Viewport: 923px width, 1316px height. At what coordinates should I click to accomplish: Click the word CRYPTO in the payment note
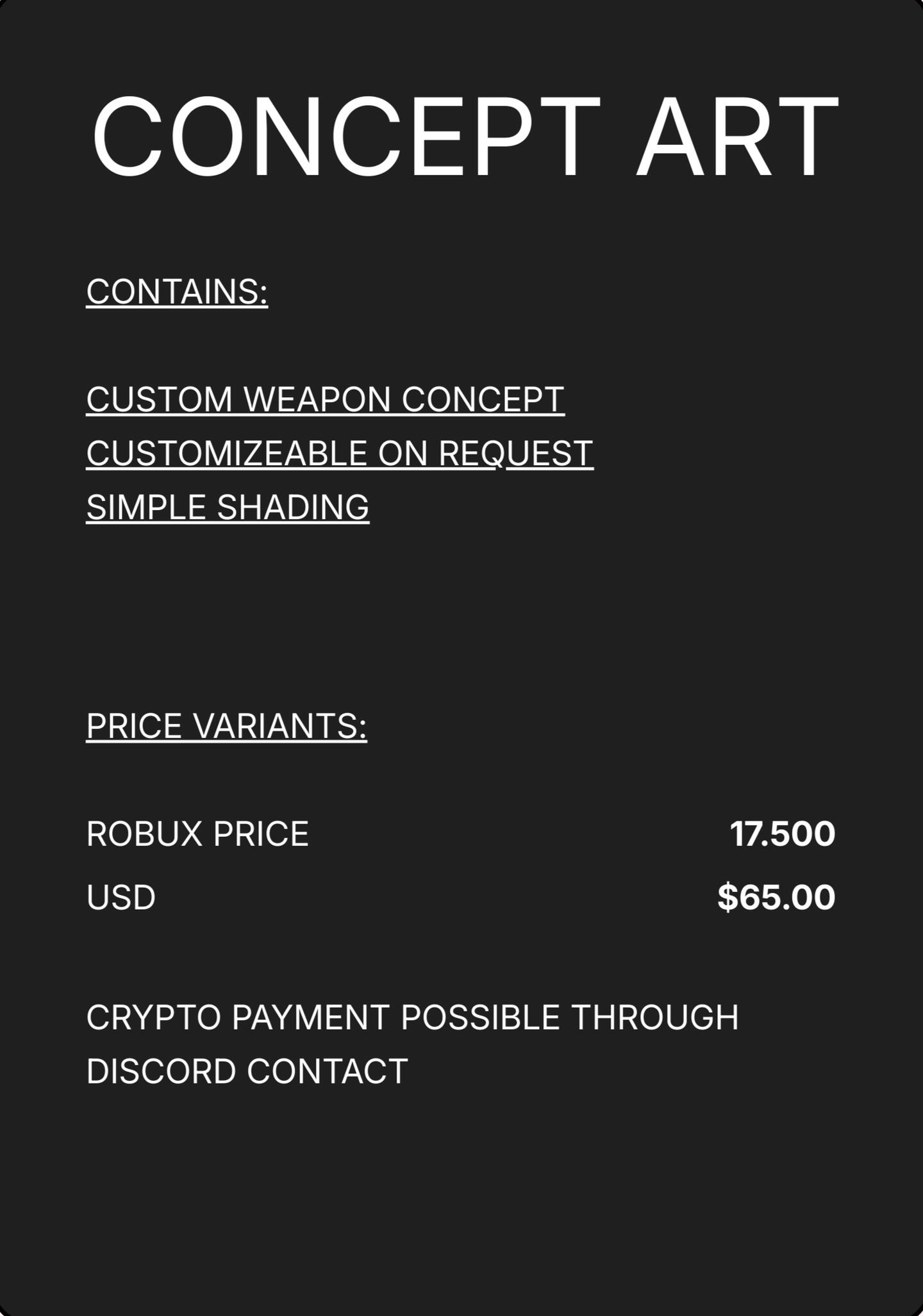pos(154,1017)
